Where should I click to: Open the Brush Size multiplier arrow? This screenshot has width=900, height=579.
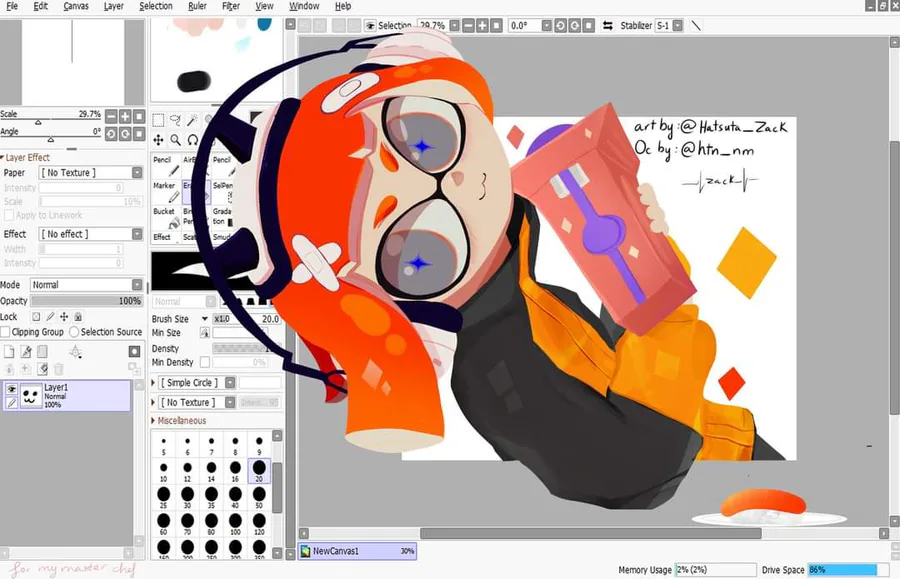[x=204, y=318]
